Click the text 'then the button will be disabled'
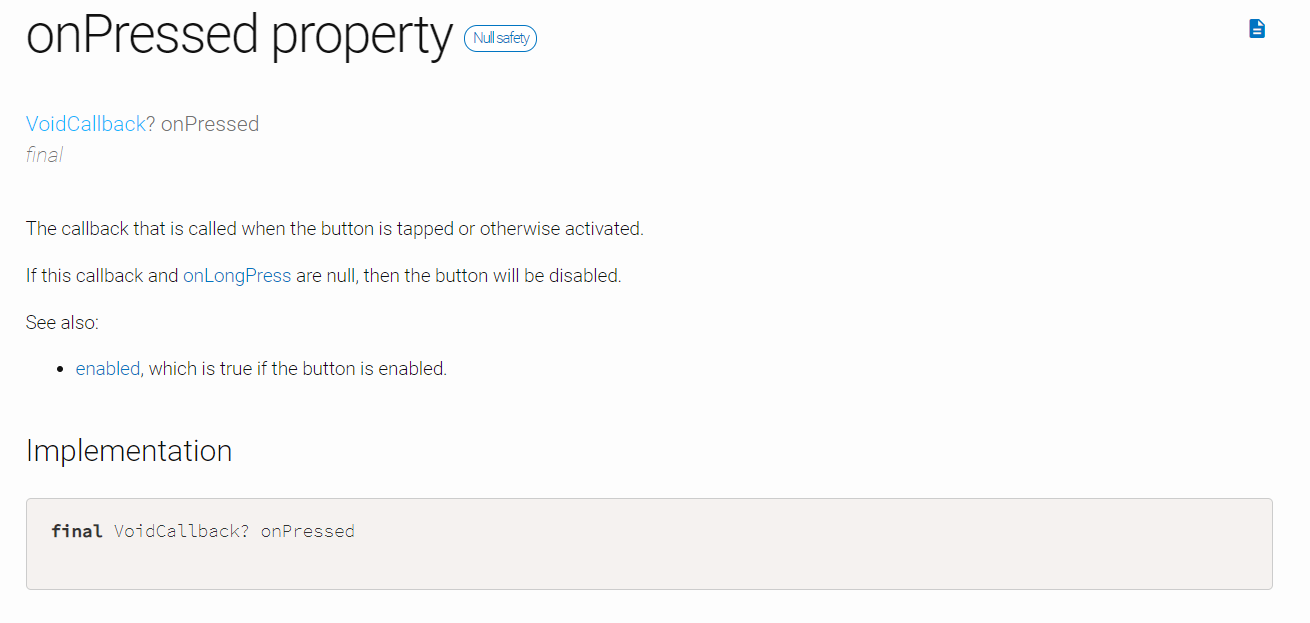Viewport: 1310px width, 623px height. click(492, 275)
